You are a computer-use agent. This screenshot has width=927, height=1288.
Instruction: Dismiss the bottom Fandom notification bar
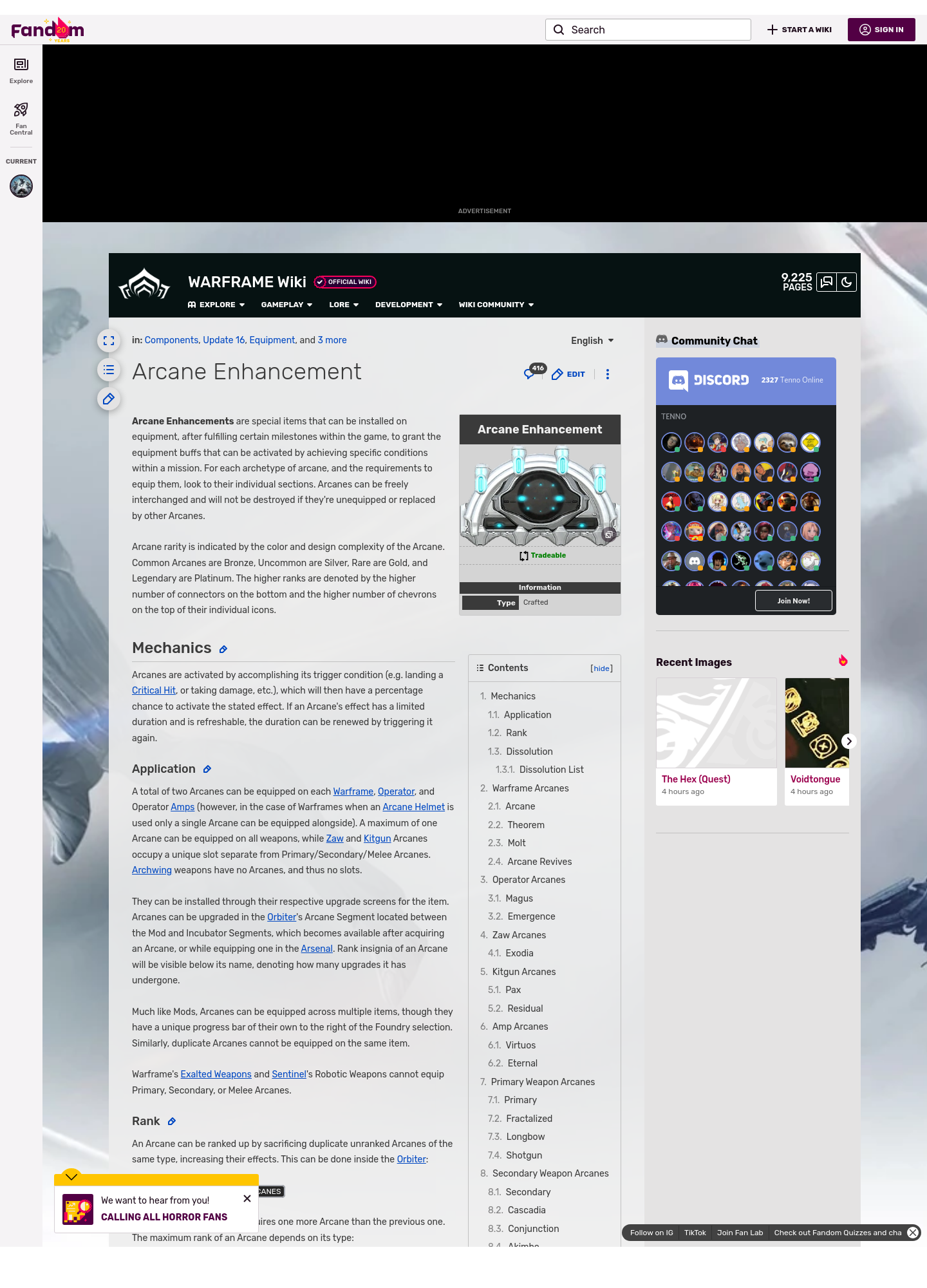point(913,1233)
